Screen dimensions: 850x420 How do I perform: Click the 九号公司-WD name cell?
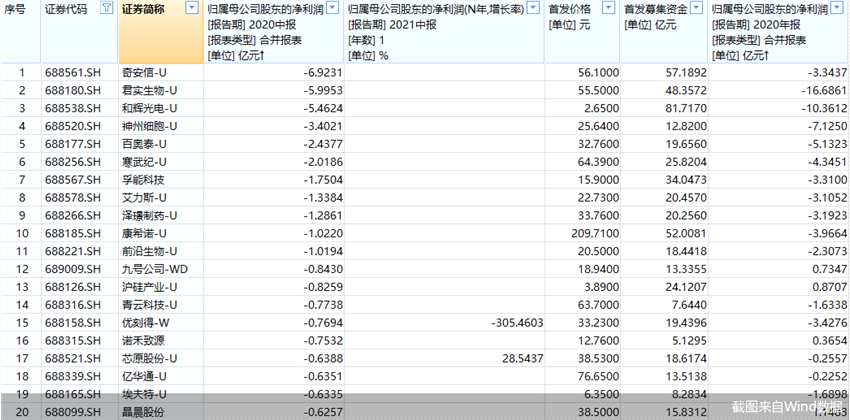[x=155, y=269]
